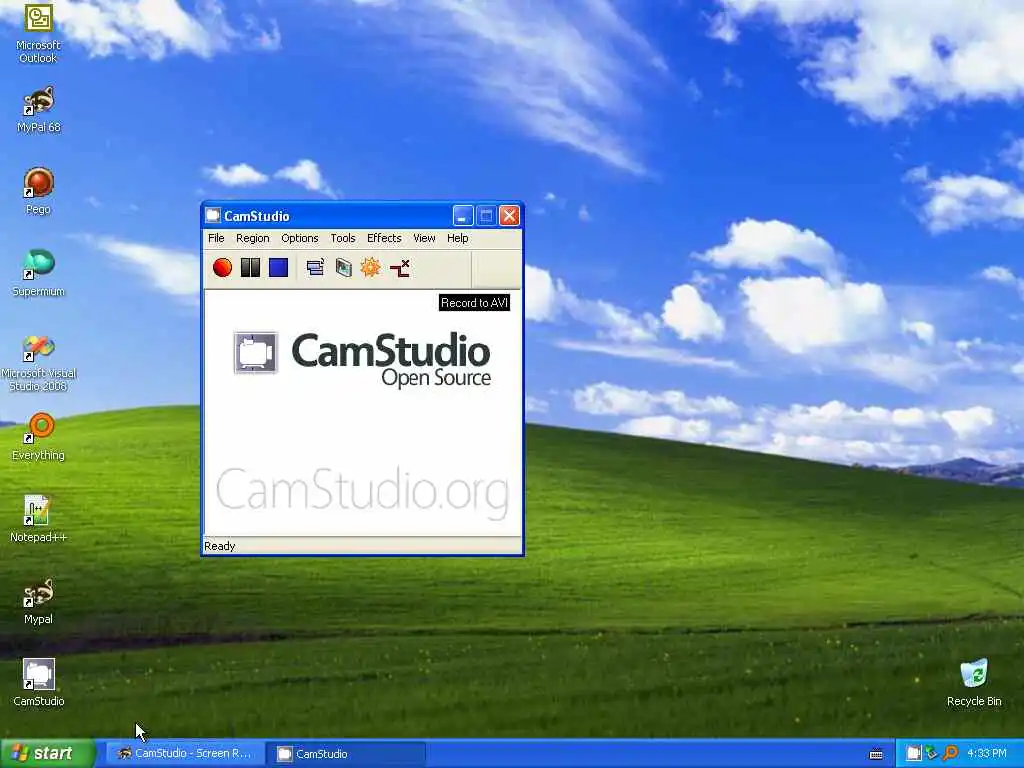The height and width of the screenshot is (768, 1024).
Task: Click the keyboard icon in the taskbar
Action: (x=876, y=754)
